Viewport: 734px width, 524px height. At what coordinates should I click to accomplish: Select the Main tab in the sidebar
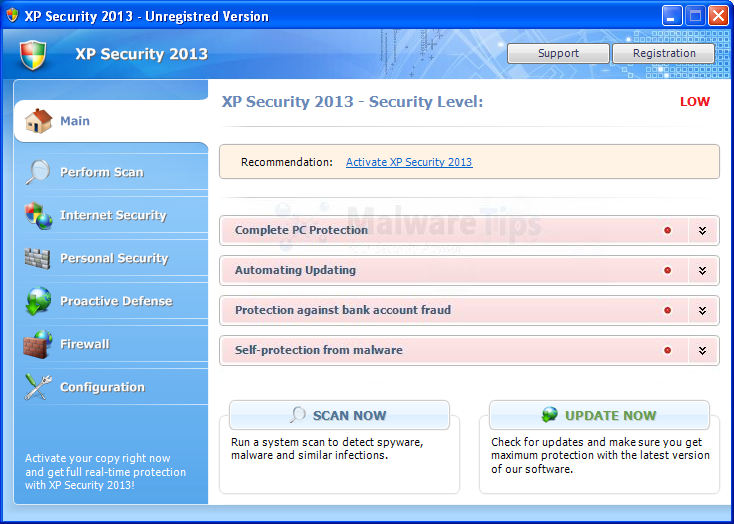point(111,121)
